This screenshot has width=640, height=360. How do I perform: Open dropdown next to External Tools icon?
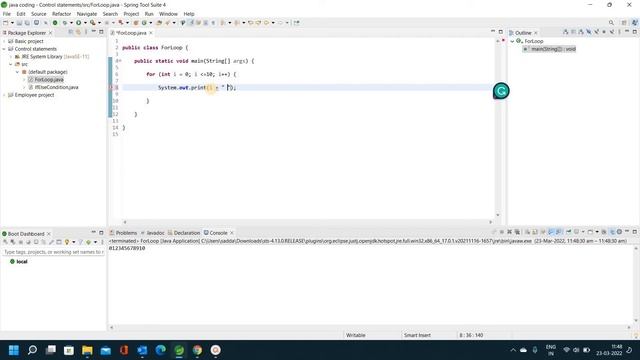(x=99, y=23)
